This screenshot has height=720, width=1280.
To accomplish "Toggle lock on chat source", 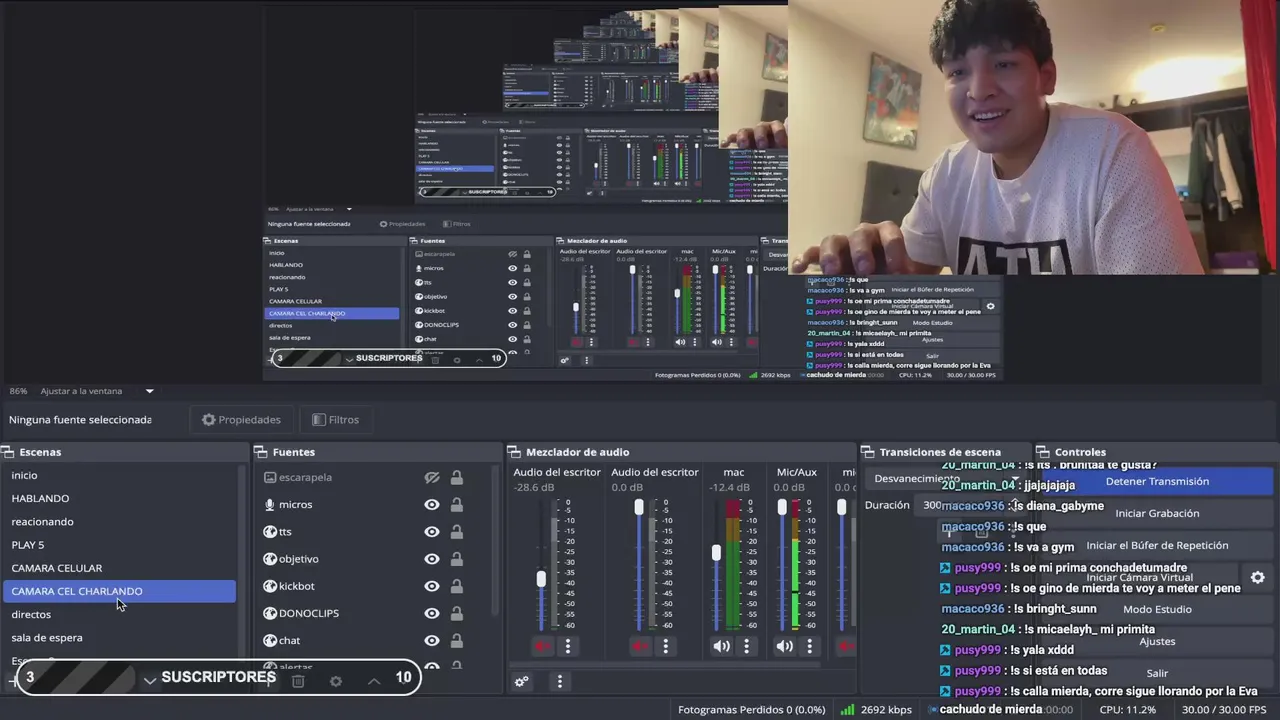I will pos(457,640).
